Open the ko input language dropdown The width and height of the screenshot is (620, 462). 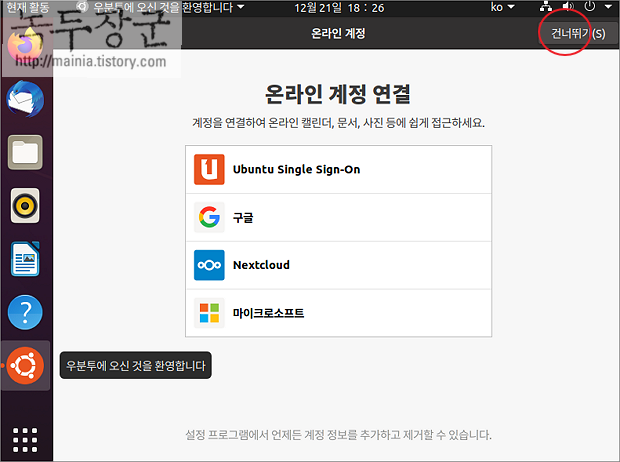point(503,7)
